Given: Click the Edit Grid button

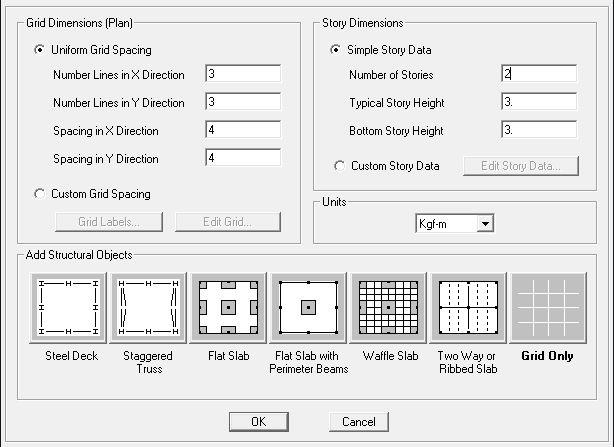Looking at the screenshot, I should tap(228, 222).
